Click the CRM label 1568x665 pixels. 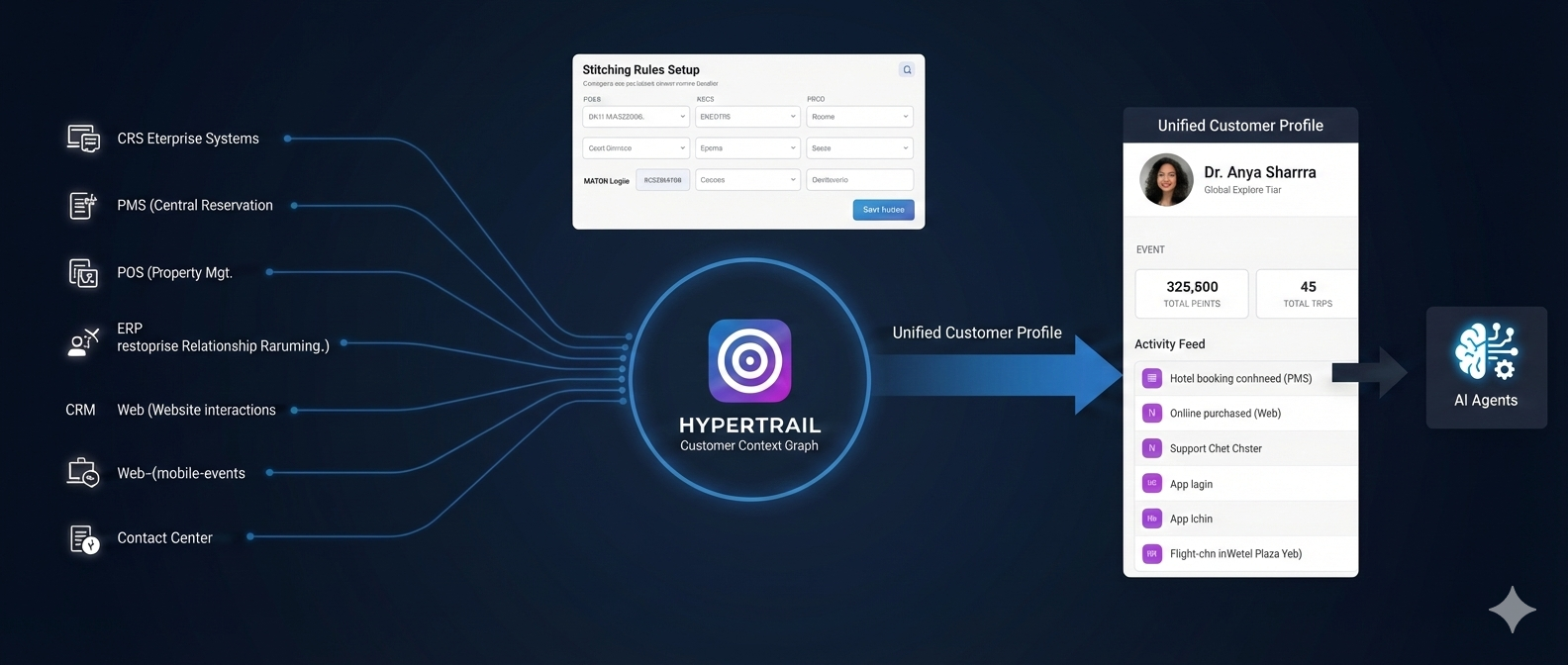[80, 410]
